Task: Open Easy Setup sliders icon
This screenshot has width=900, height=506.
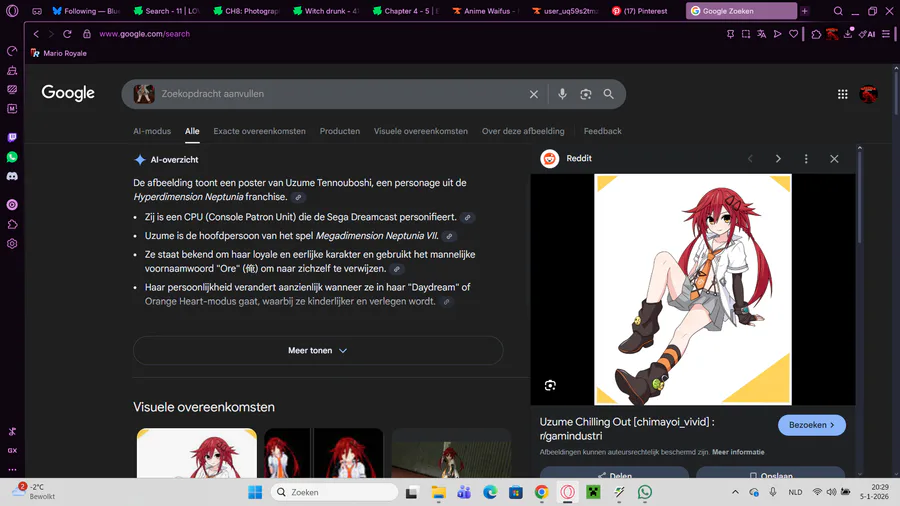Action: [886, 34]
